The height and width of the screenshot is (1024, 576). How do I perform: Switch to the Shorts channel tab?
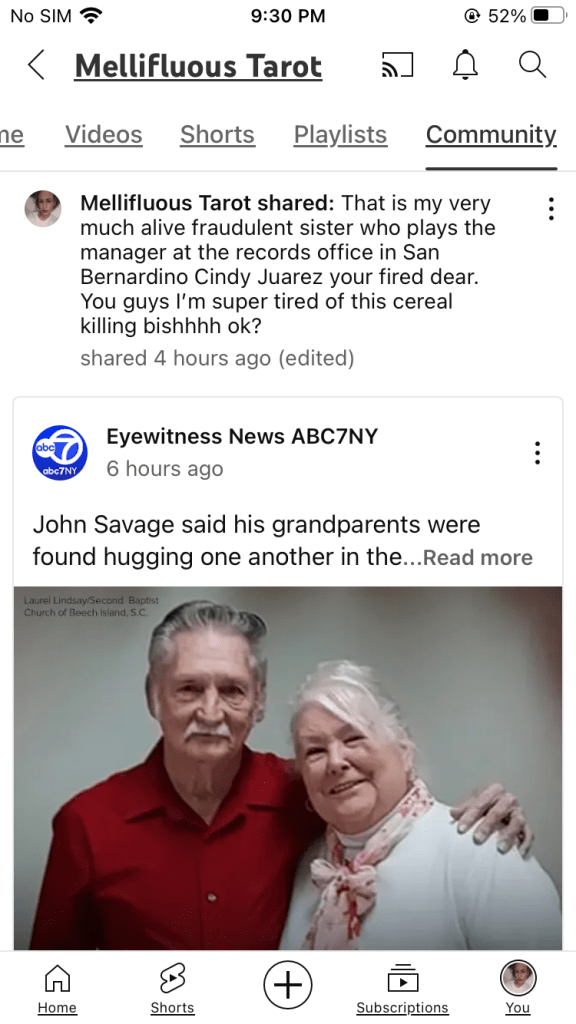click(217, 135)
